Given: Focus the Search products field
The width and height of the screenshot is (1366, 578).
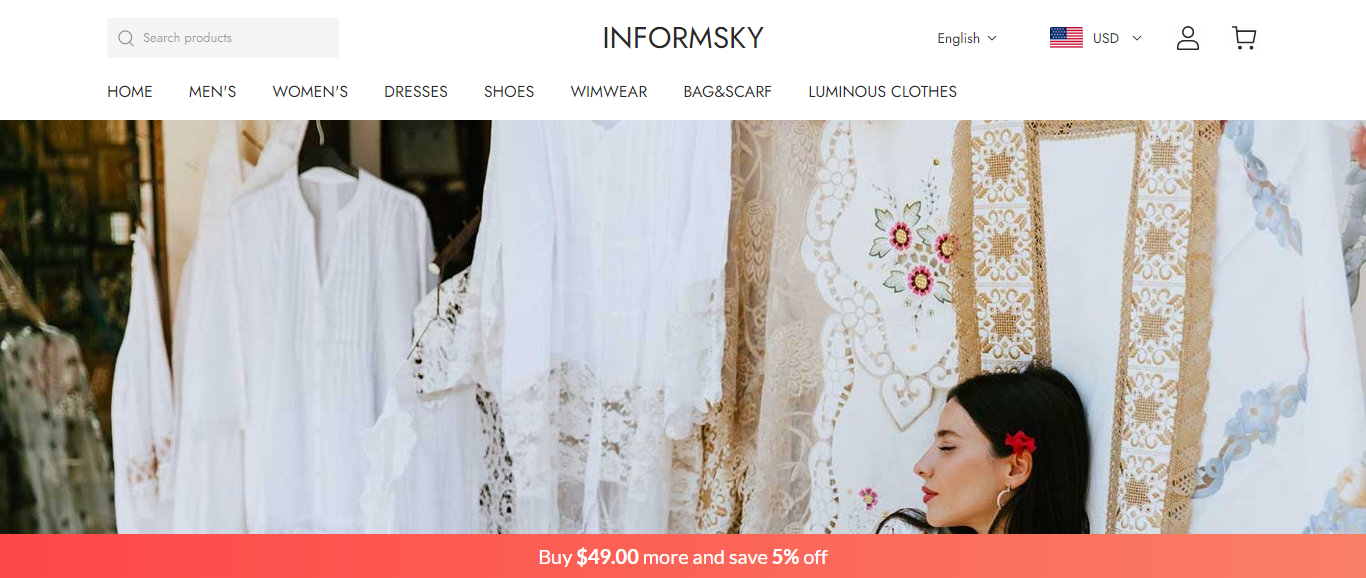Looking at the screenshot, I should (223, 38).
